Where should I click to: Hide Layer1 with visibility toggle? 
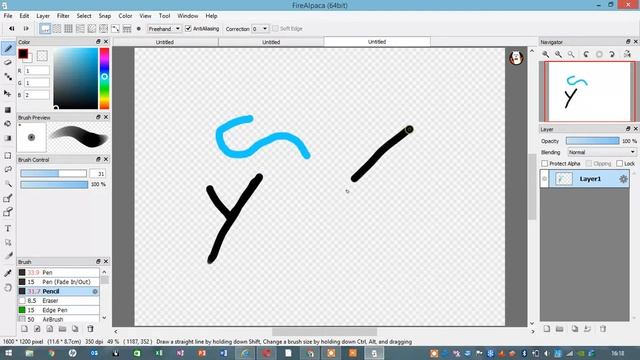coord(544,179)
